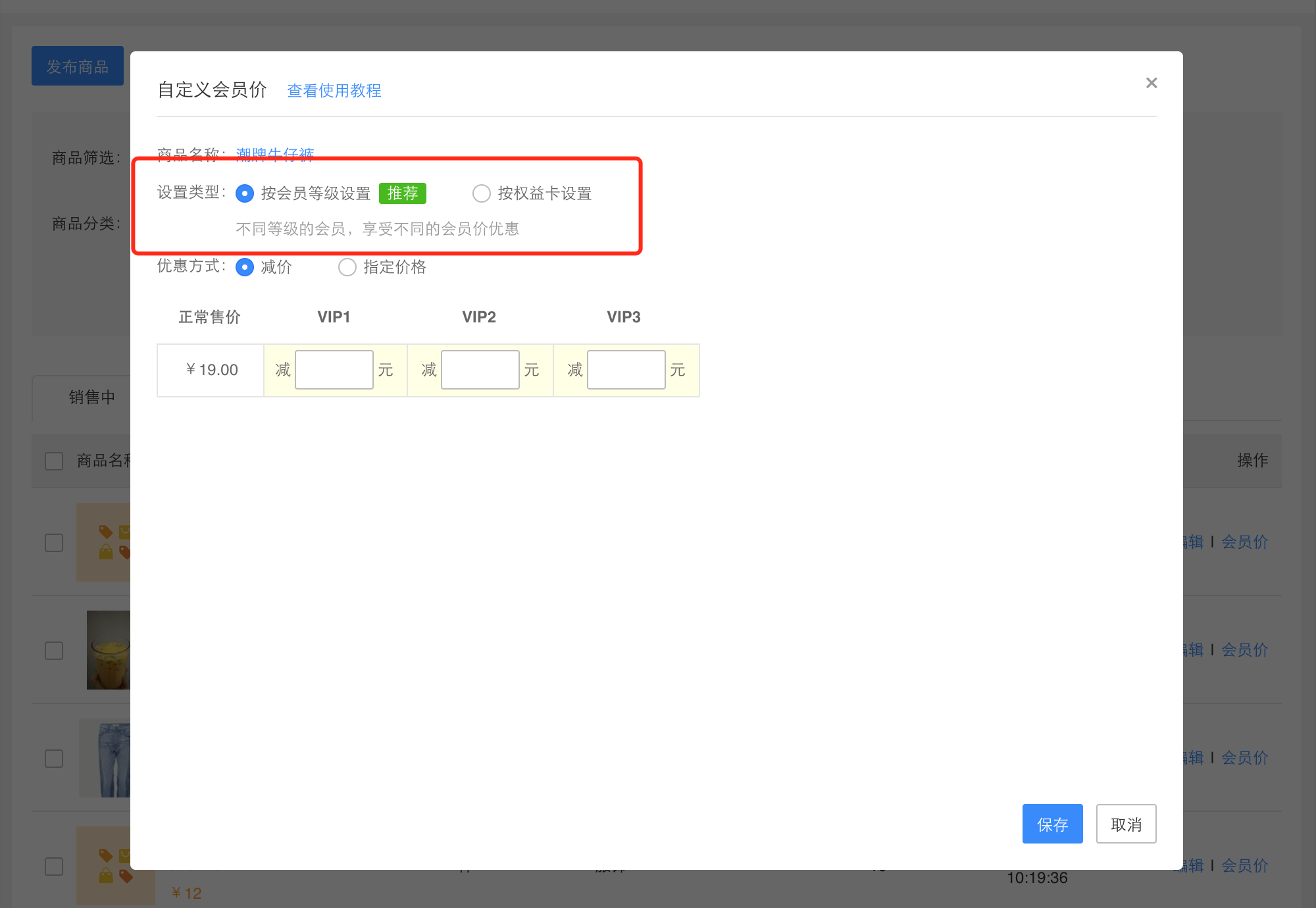Click the ¥19.00 normal price cell

click(x=211, y=370)
